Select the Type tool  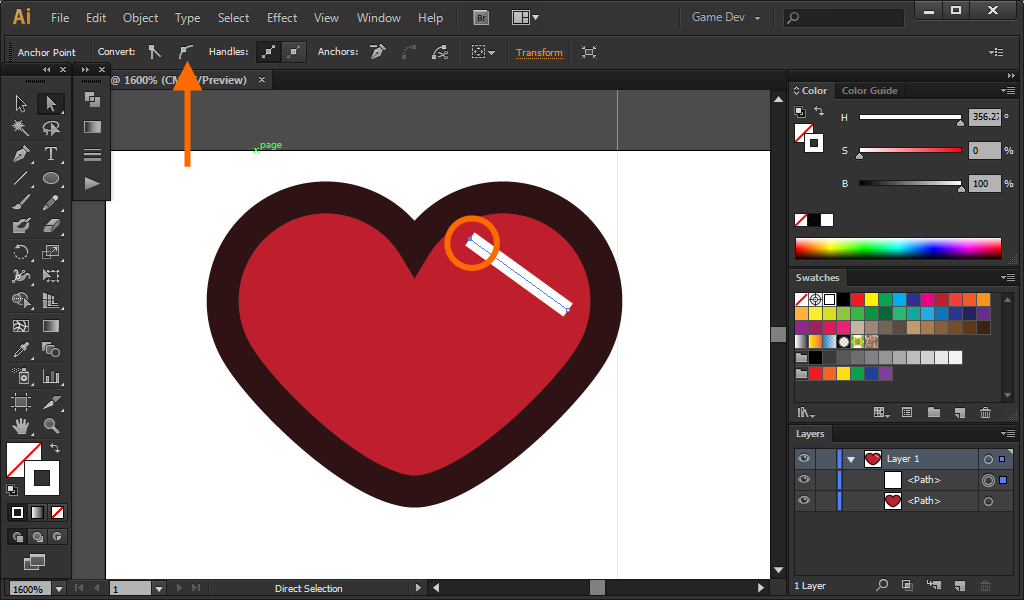coord(51,154)
